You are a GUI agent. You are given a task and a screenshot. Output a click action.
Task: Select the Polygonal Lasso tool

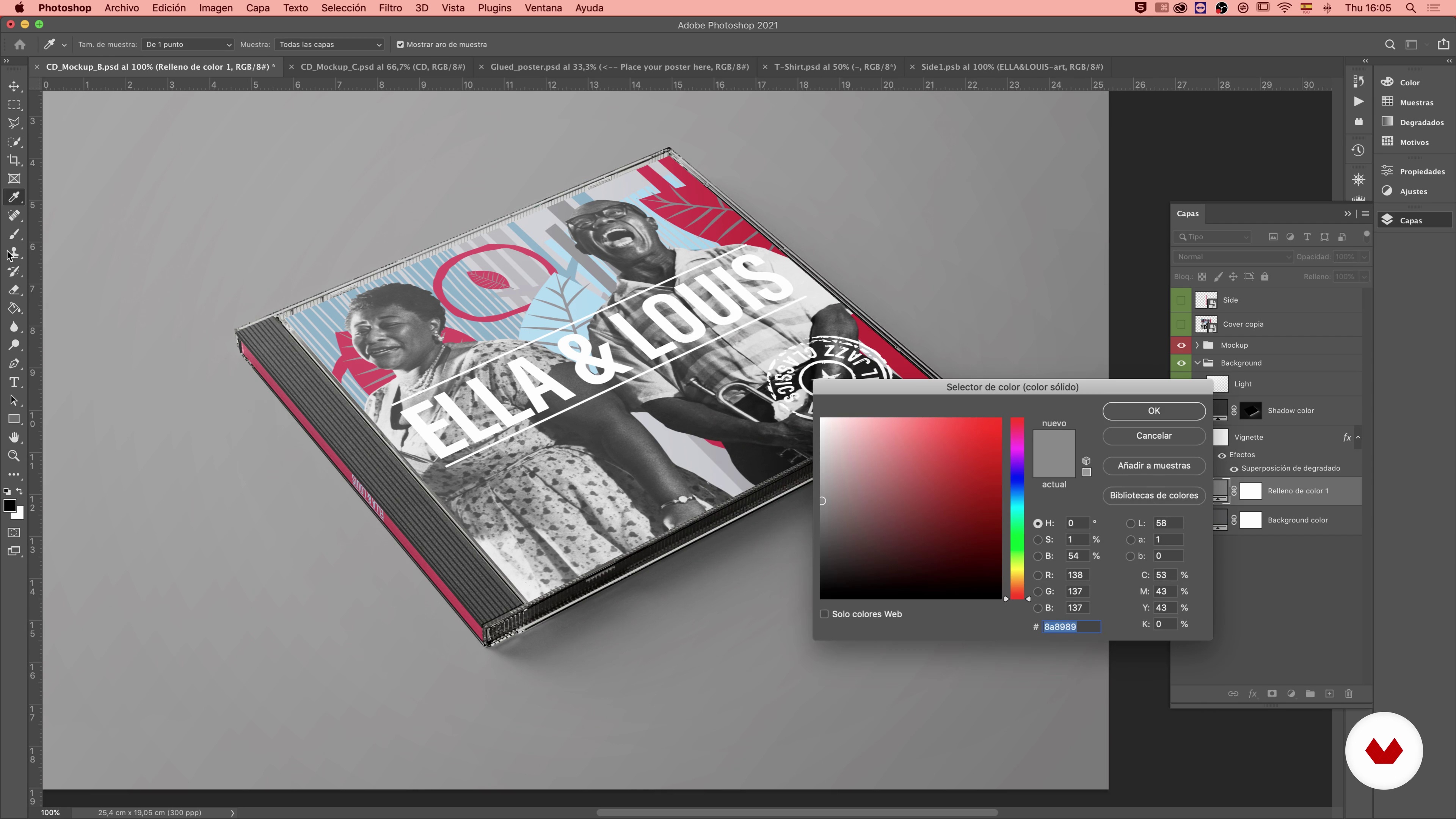tap(14, 123)
